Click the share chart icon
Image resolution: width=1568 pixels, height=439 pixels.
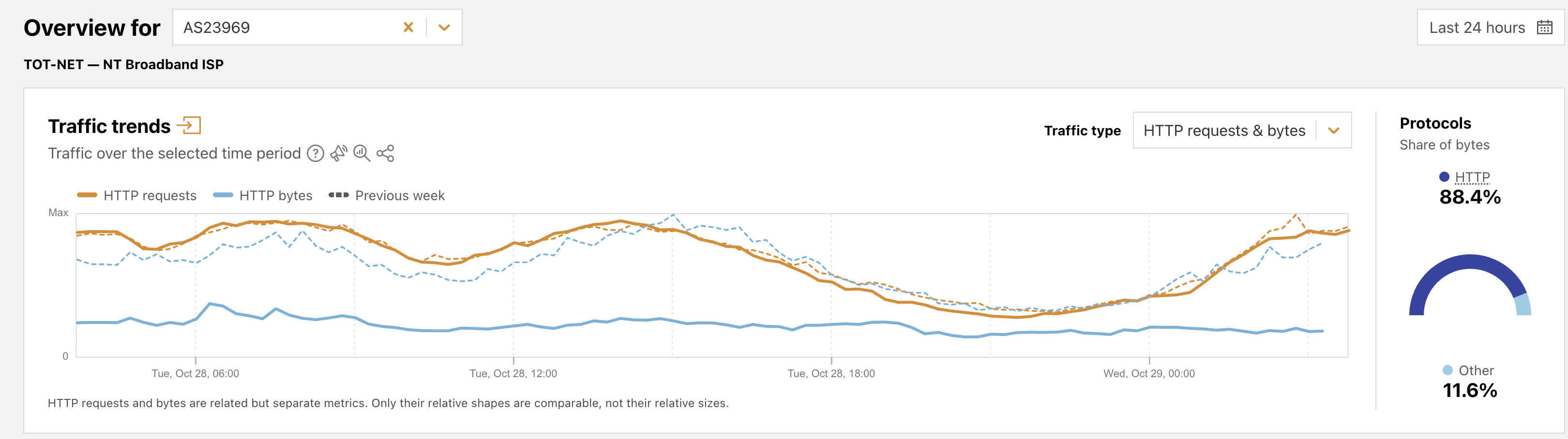point(385,153)
